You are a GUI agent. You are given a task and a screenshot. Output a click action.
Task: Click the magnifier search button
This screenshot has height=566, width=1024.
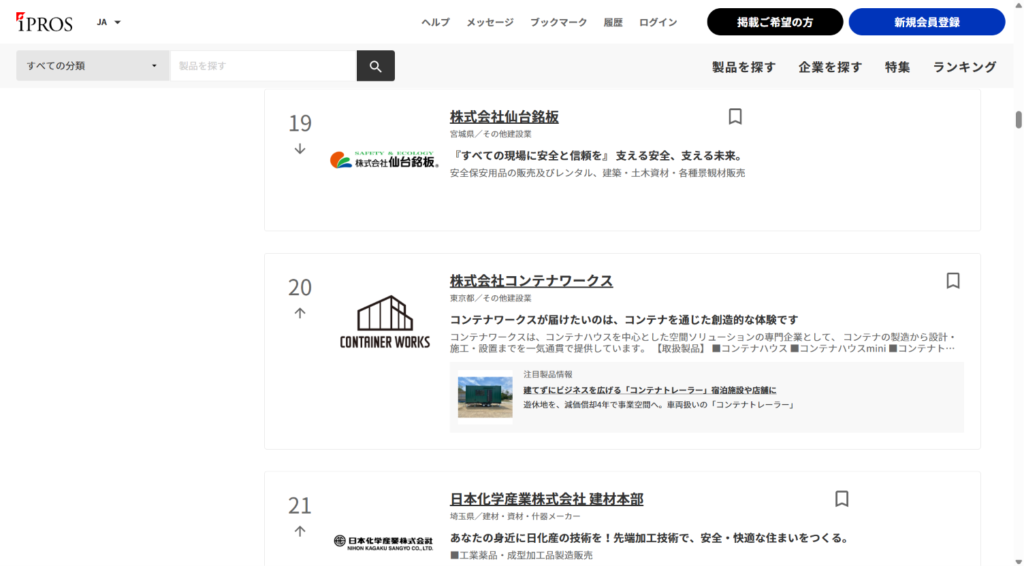coord(376,66)
